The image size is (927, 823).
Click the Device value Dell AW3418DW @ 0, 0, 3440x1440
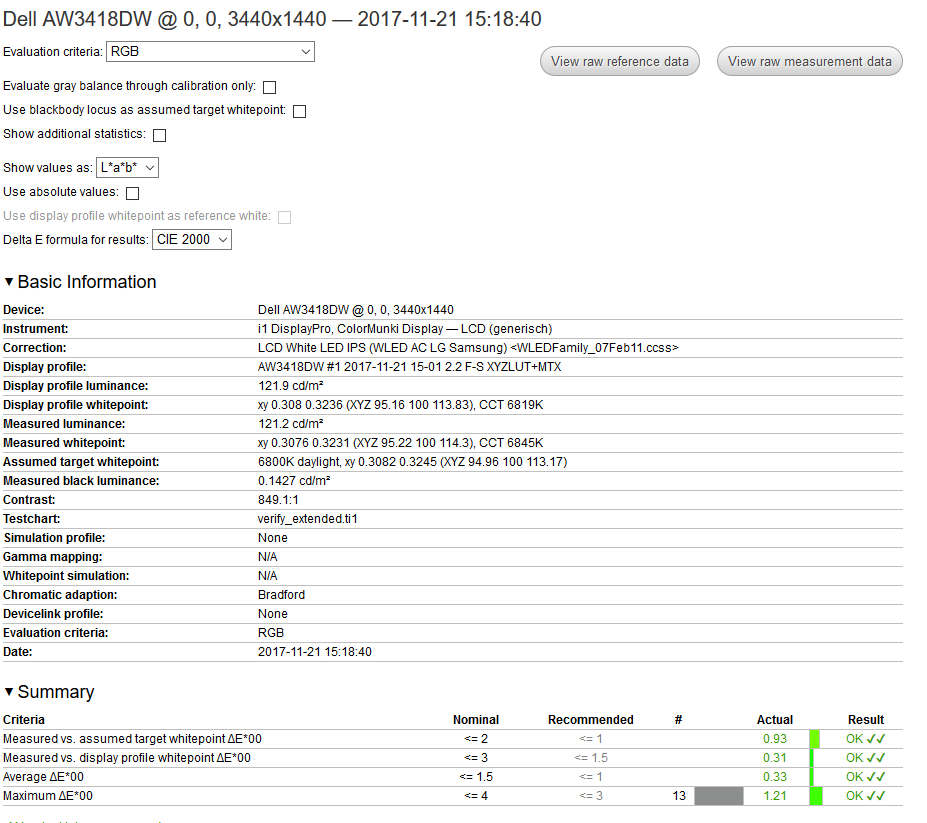355,310
